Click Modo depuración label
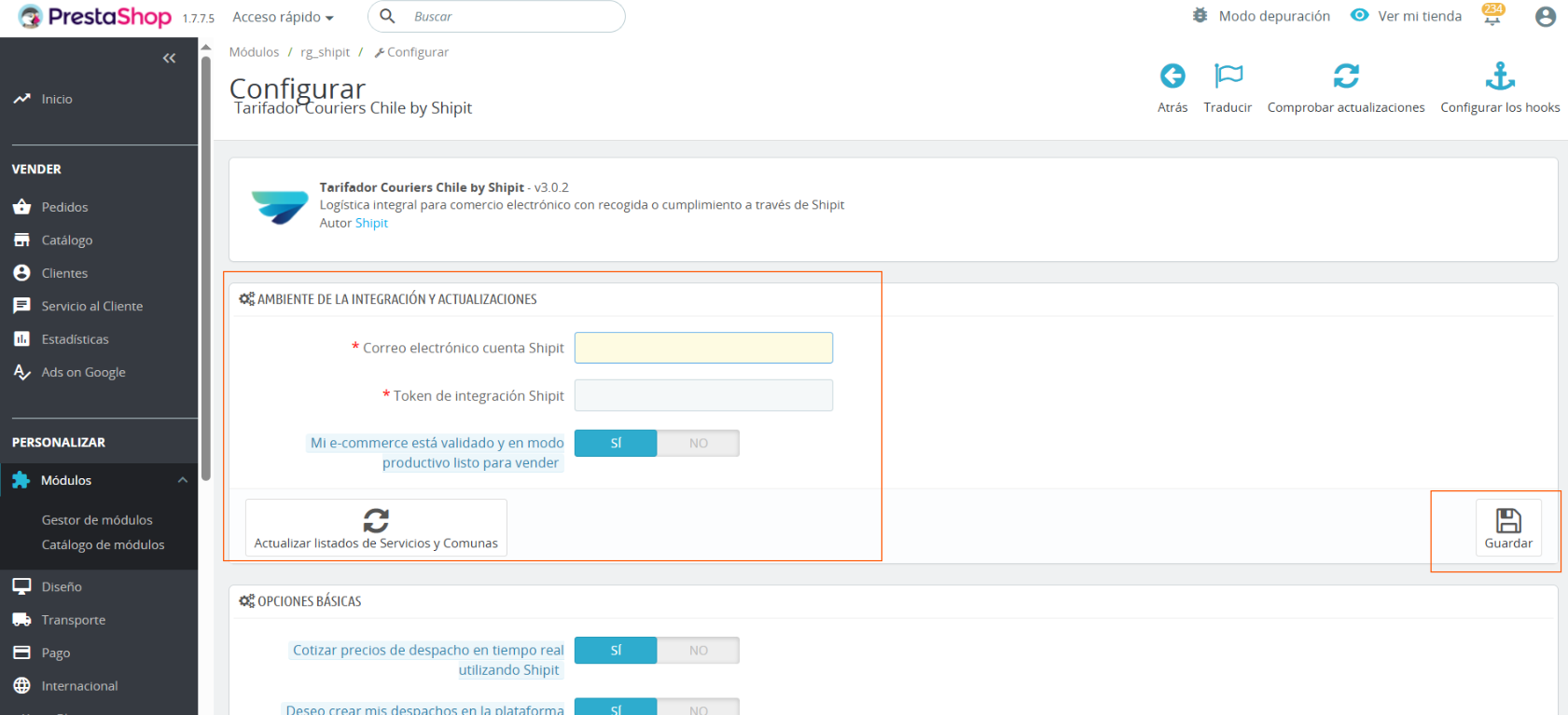The height and width of the screenshot is (715, 1568). (1274, 16)
